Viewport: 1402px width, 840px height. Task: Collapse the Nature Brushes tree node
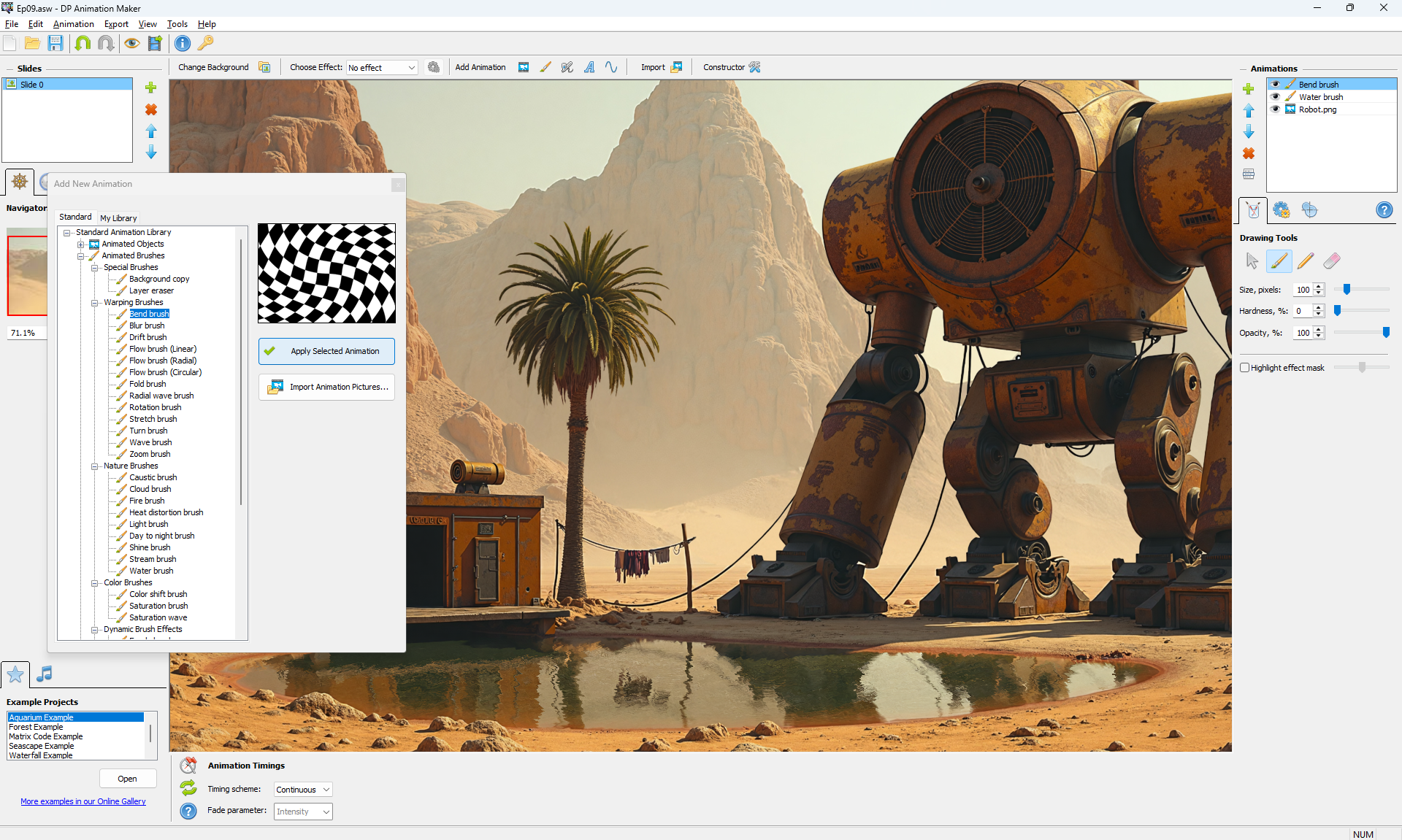[x=94, y=466]
